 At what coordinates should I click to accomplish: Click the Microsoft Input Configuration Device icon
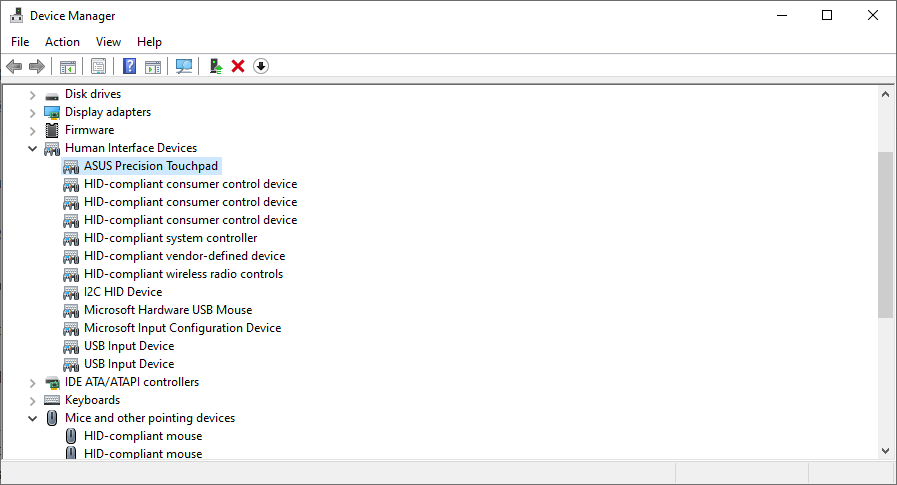(71, 328)
